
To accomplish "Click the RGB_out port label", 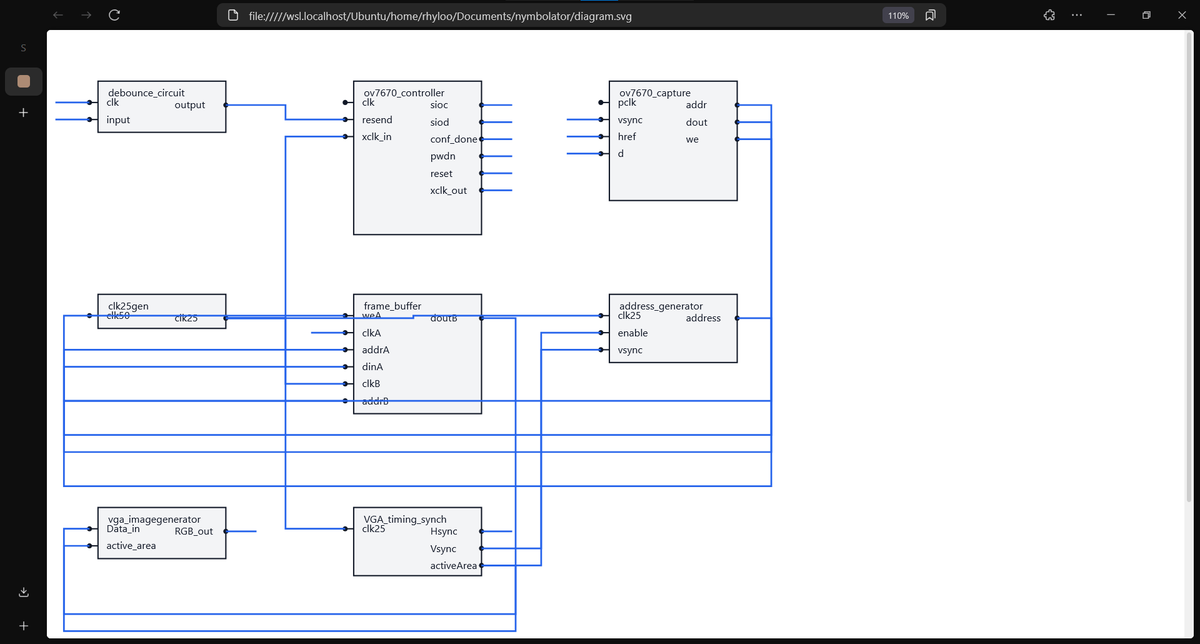I will pos(193,532).
